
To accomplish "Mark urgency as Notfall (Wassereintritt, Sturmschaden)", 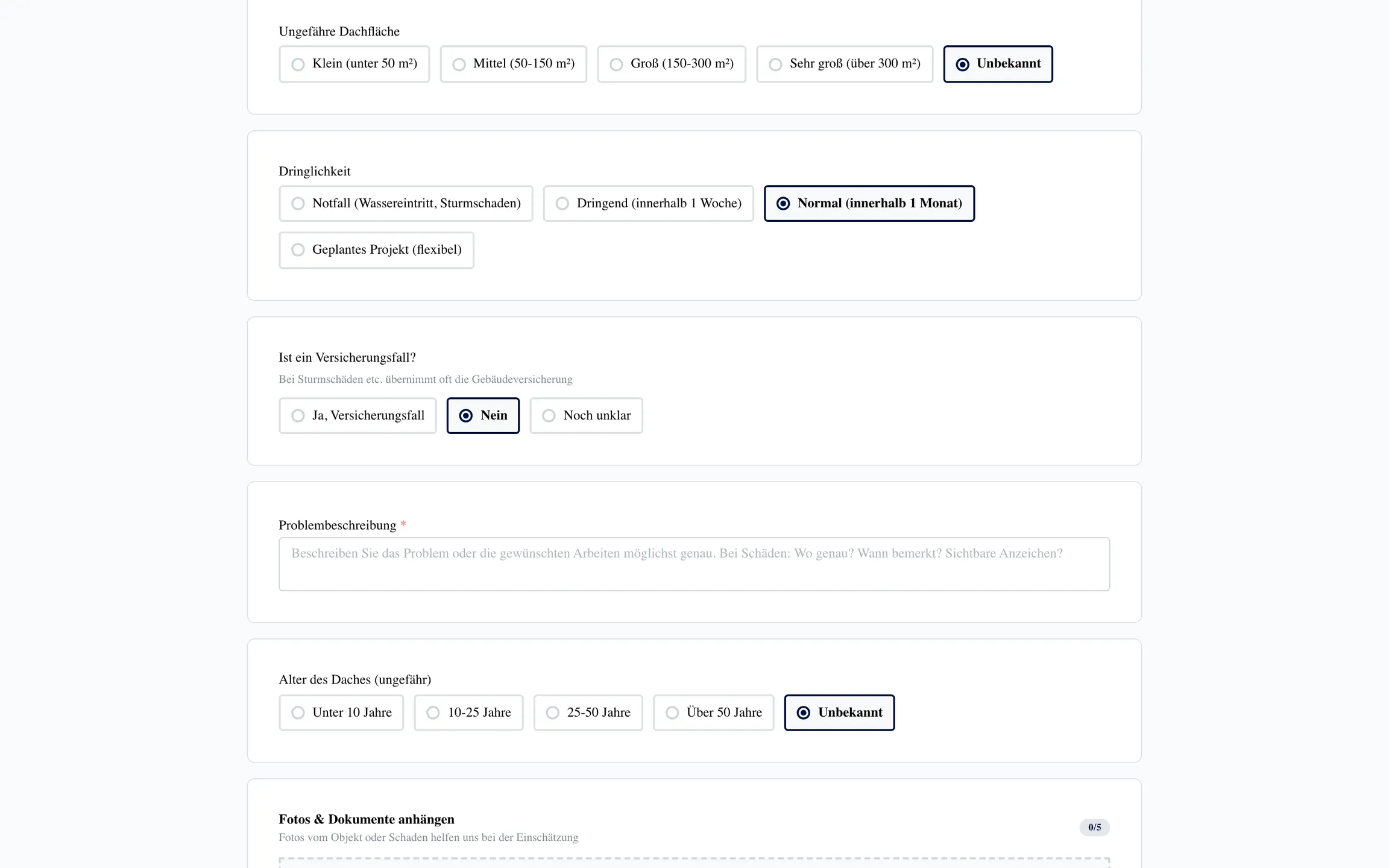I will click(405, 204).
